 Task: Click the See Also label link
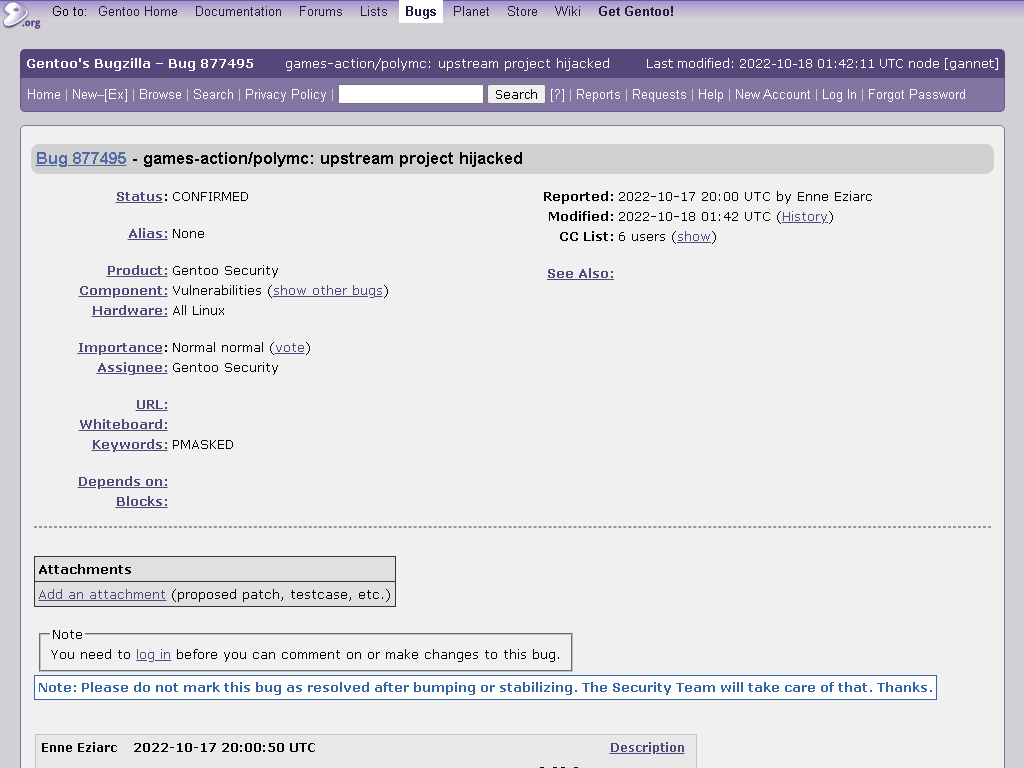[581, 274]
